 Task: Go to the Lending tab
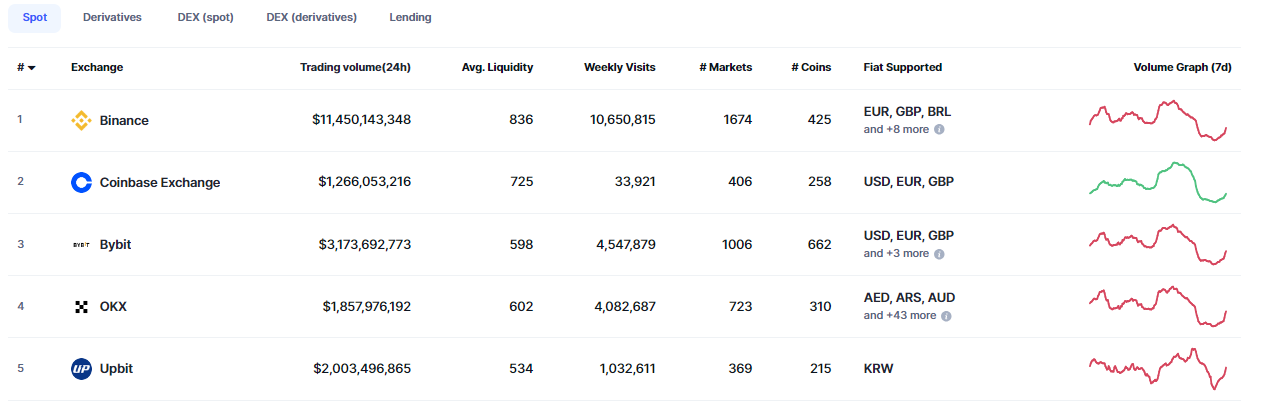(410, 18)
